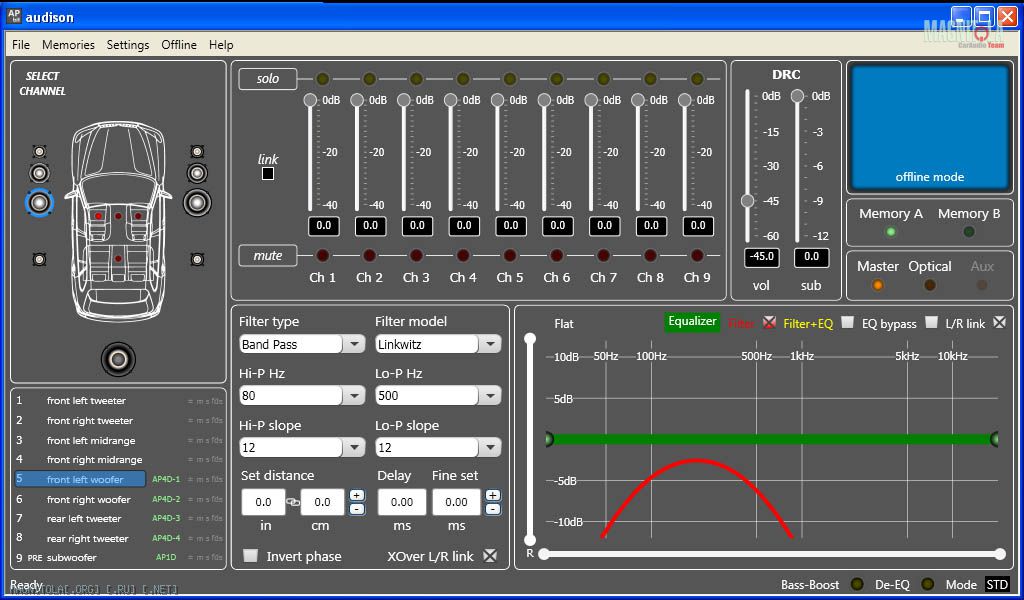Select subwoofer row in channel list
The width and height of the screenshot is (1024, 600).
[119, 558]
